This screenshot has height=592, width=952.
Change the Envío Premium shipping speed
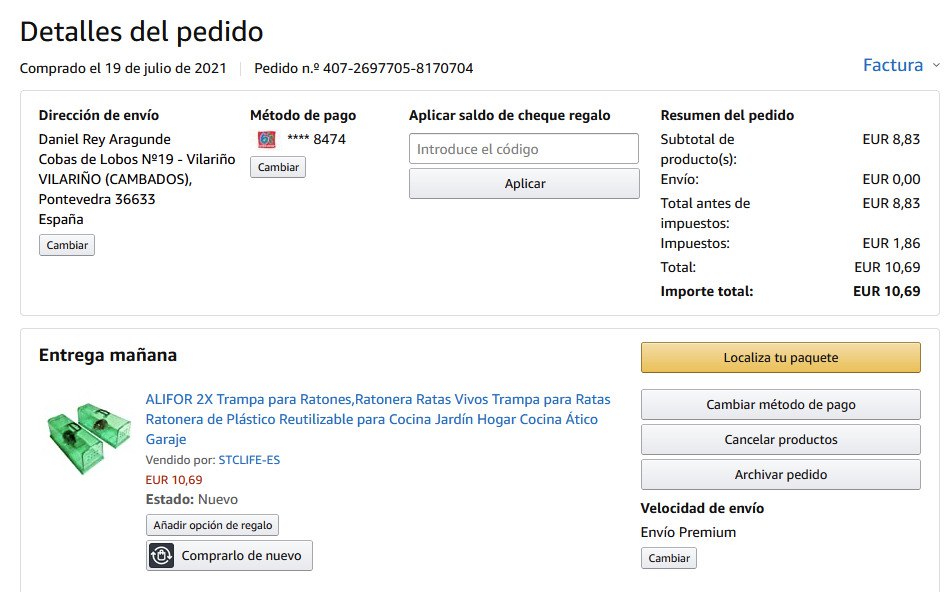click(668, 558)
